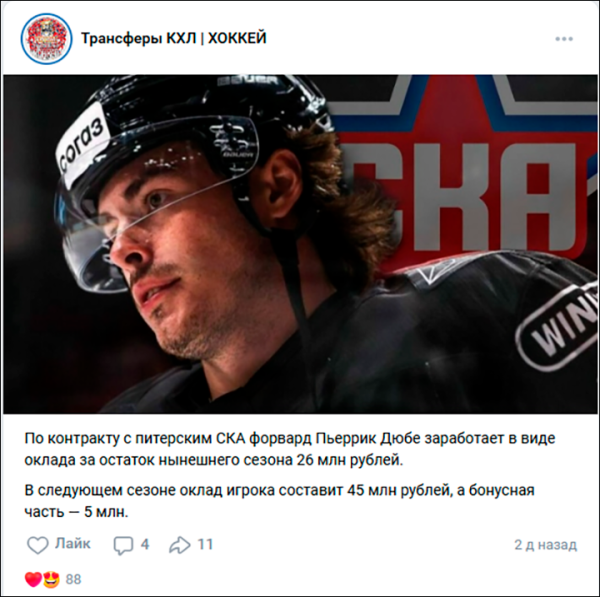Select the red heart reaction emoji
600x597 pixels.
click(33, 579)
